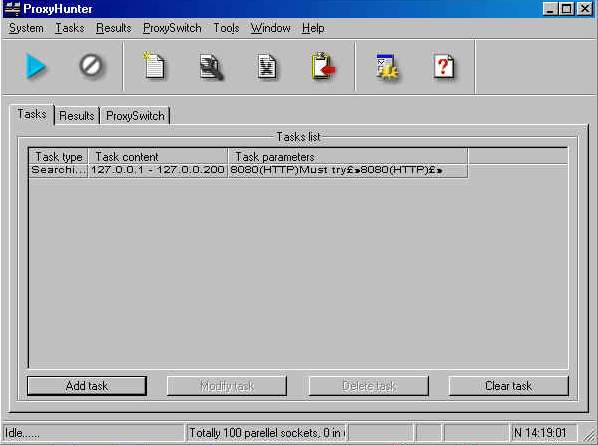This screenshot has width=598, height=445.
Task: Click the ProxyHunter title bar app icon
Action: click(12, 8)
